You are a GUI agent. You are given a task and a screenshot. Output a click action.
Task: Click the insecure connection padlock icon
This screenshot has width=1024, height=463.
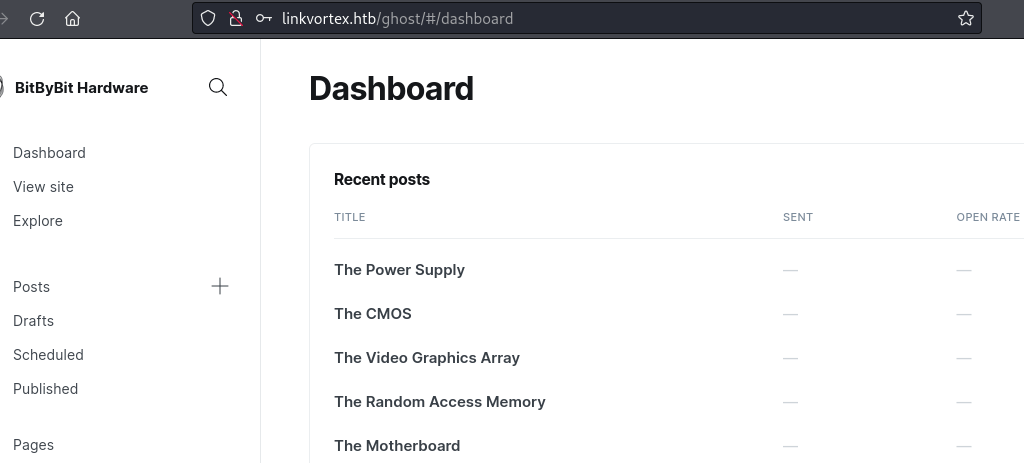[x=235, y=18]
